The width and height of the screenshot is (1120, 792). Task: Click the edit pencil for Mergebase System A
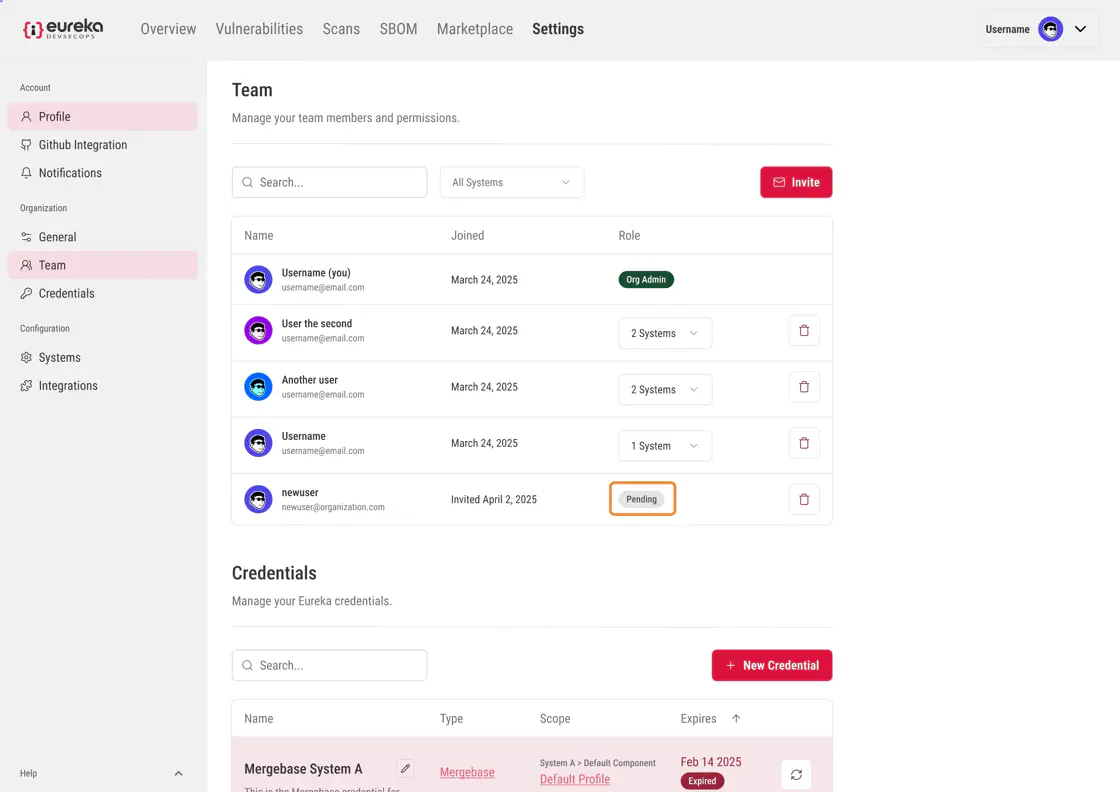(x=405, y=768)
